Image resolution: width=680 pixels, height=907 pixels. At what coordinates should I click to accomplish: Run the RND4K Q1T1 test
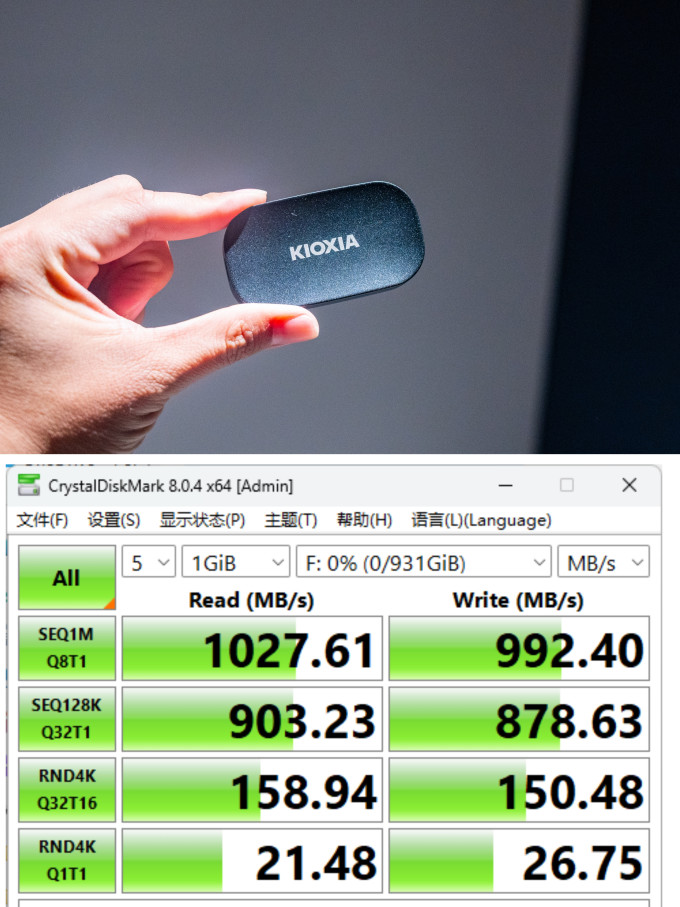(67, 860)
